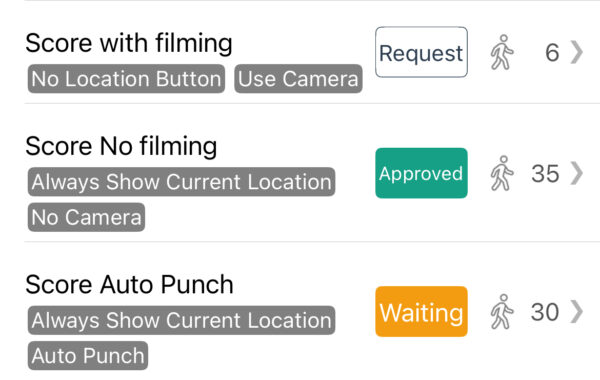This screenshot has height=380, width=600.
Task: Expand Score No filming via chevron
Action: coord(577,173)
